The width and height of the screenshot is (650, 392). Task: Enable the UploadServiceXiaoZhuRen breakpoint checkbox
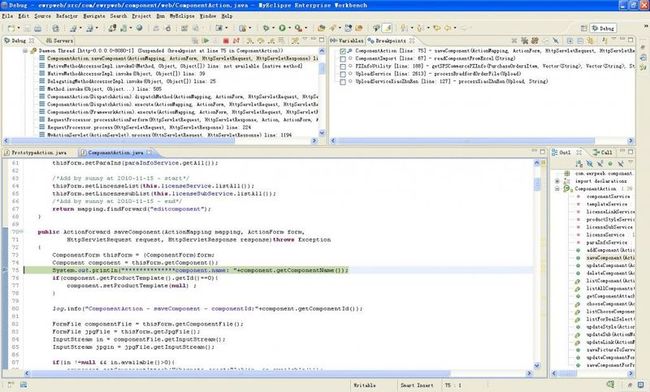click(x=343, y=82)
